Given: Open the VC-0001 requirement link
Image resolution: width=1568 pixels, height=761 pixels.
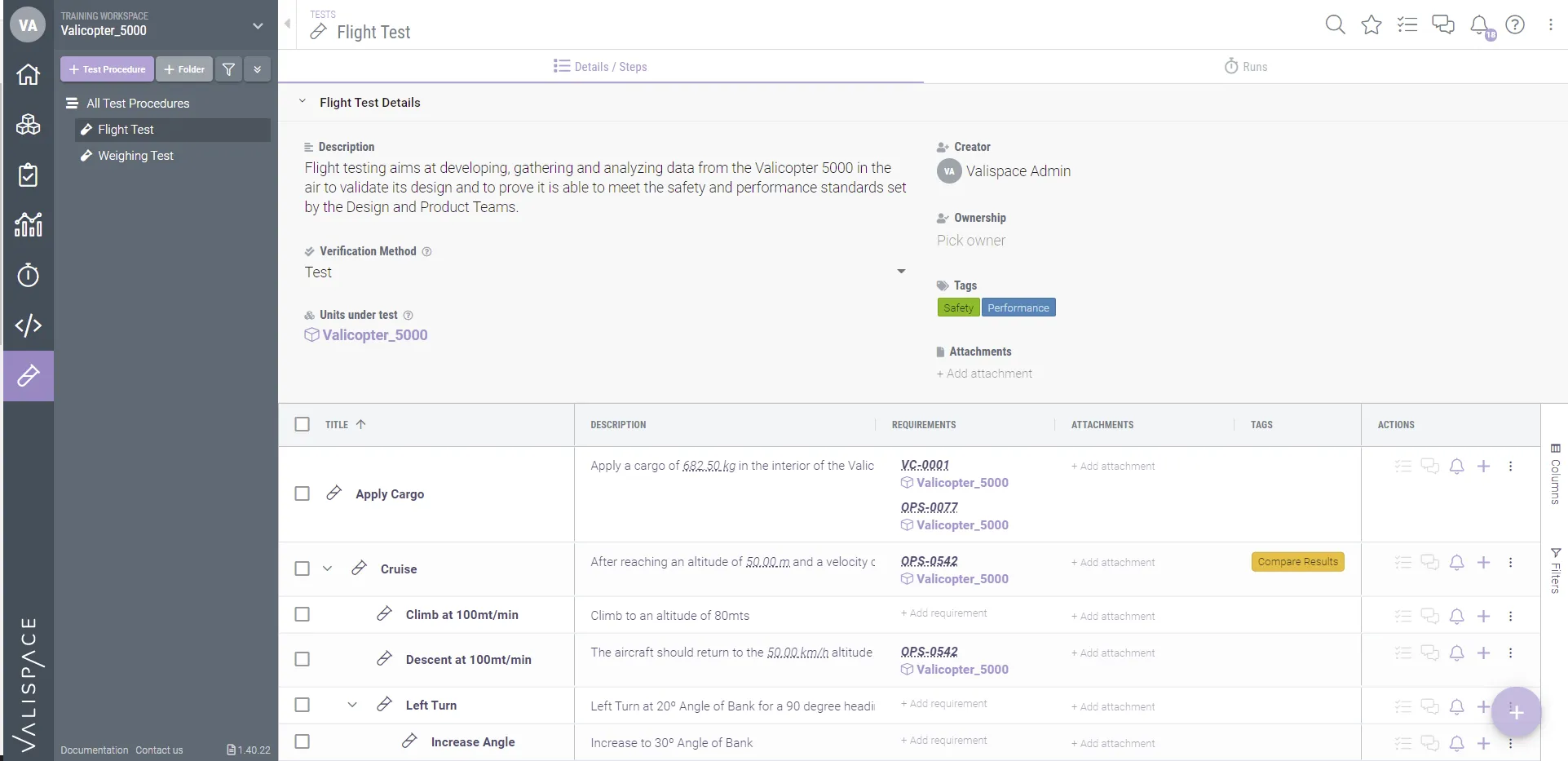Looking at the screenshot, I should (x=925, y=465).
